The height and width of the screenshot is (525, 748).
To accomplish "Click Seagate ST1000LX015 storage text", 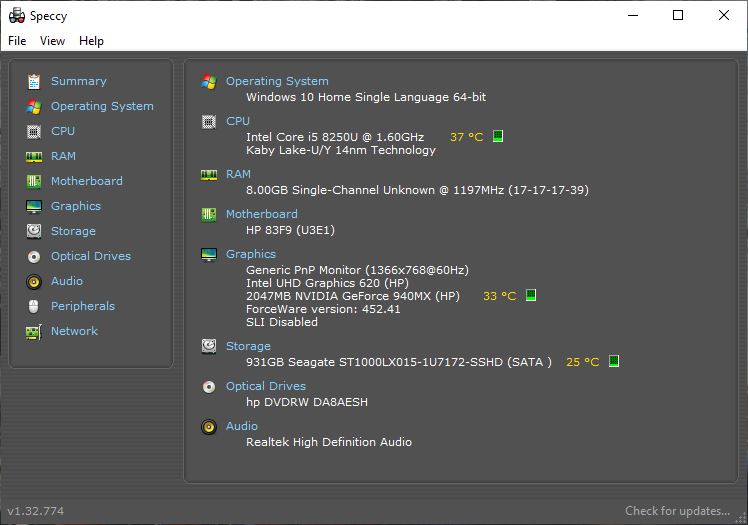I will [x=398, y=362].
